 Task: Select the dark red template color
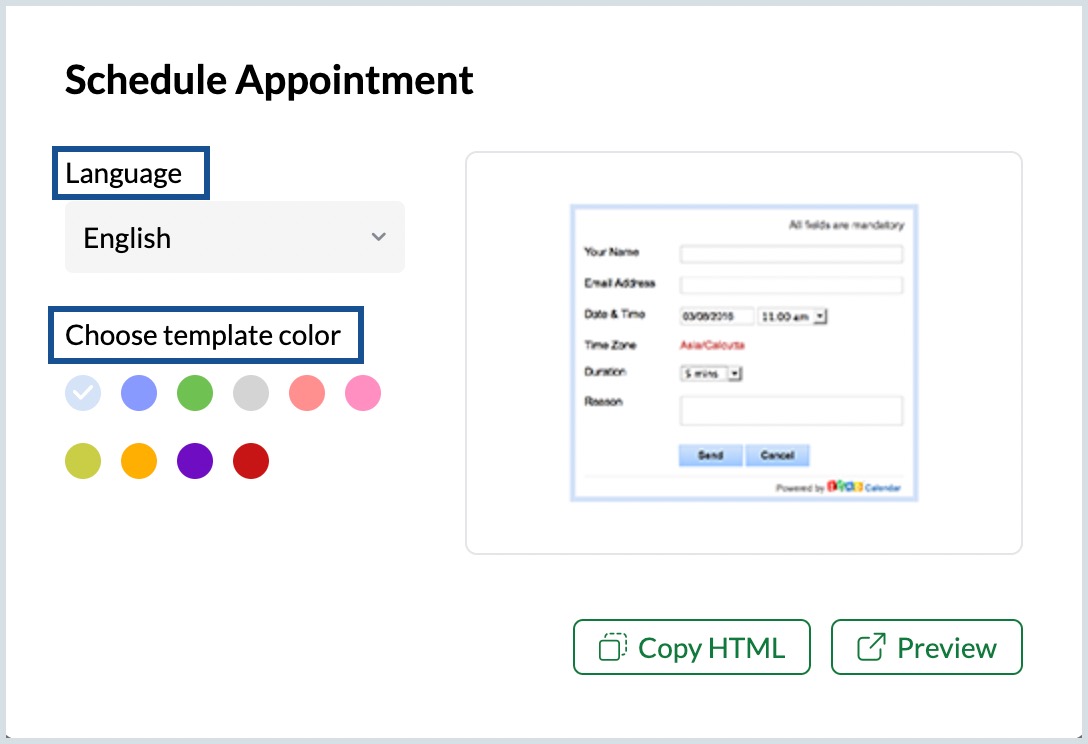tap(251, 461)
